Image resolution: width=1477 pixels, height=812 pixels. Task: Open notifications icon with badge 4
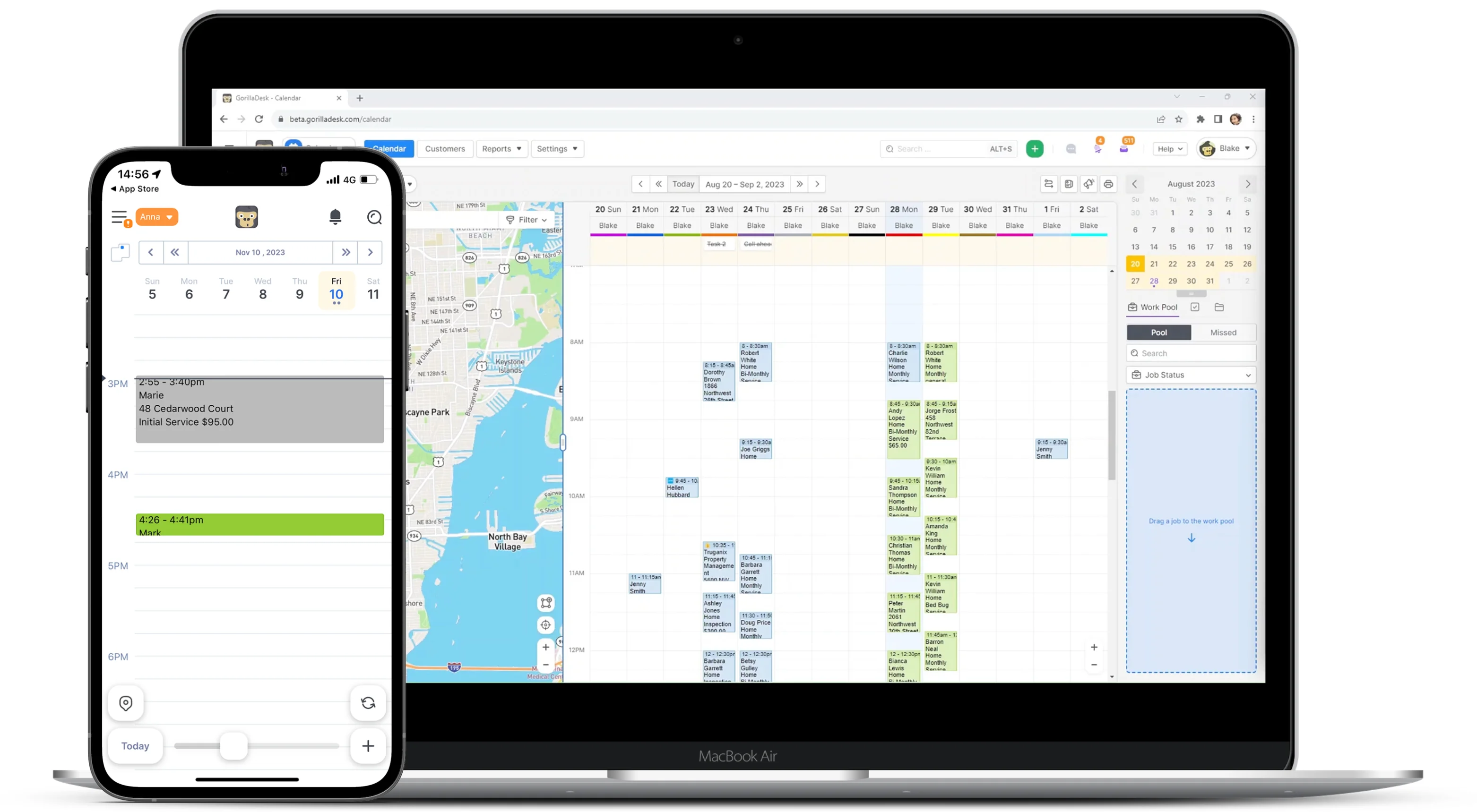pos(1097,148)
